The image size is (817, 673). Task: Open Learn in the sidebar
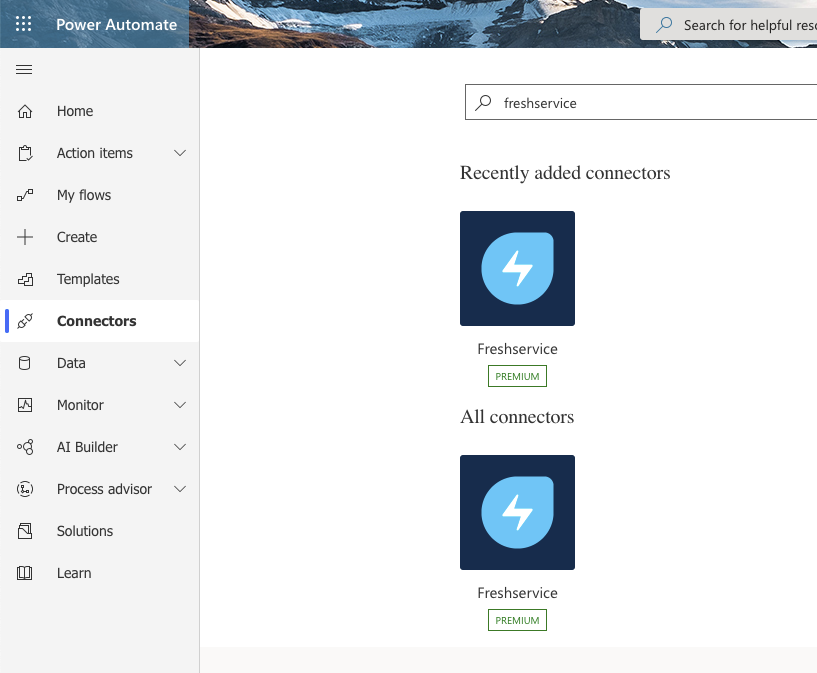click(x=100, y=573)
